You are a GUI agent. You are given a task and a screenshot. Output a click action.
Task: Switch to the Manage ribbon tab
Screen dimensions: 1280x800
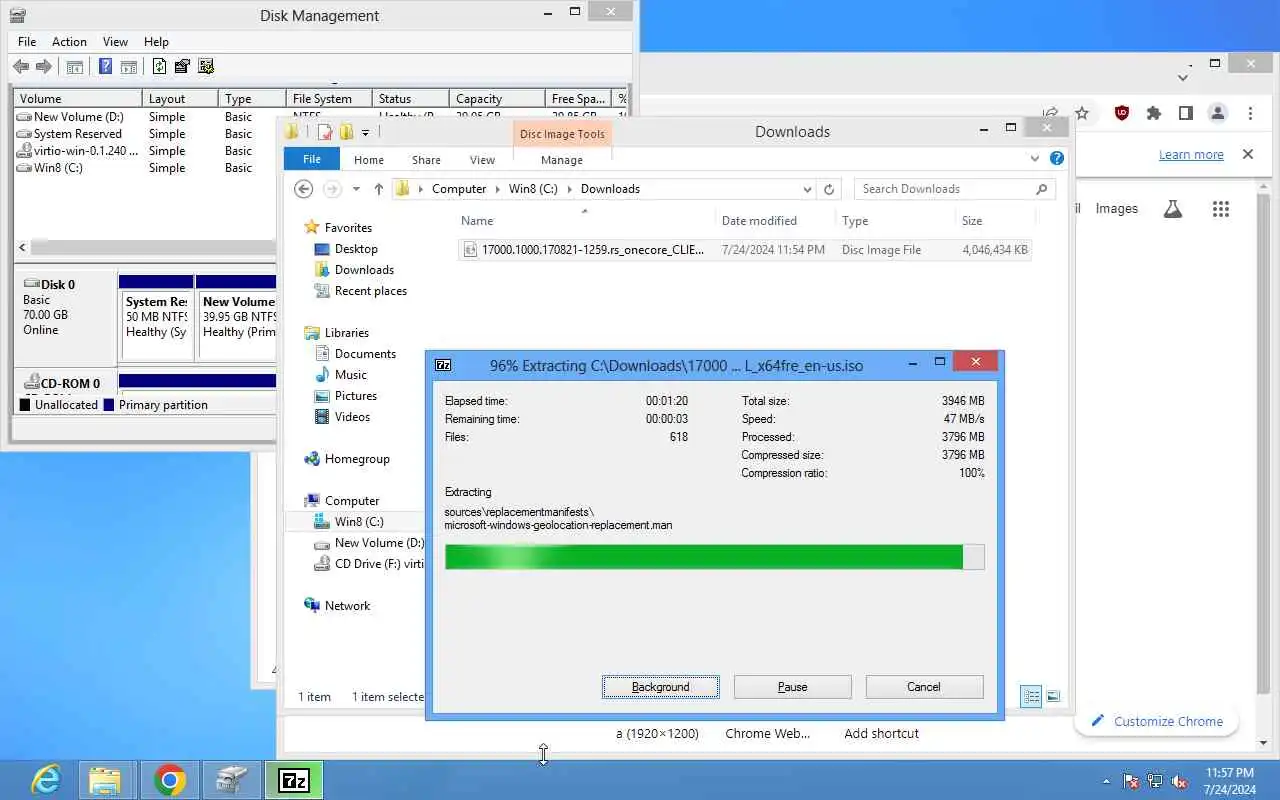pyautogui.click(x=562, y=160)
